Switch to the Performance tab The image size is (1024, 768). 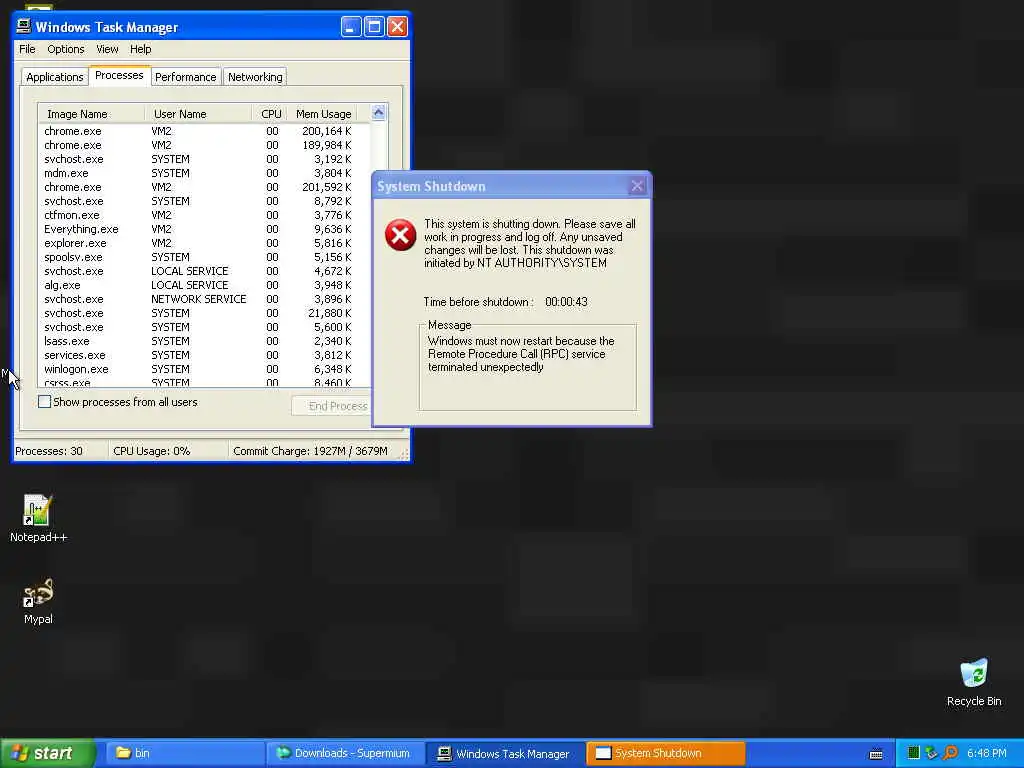tap(185, 77)
